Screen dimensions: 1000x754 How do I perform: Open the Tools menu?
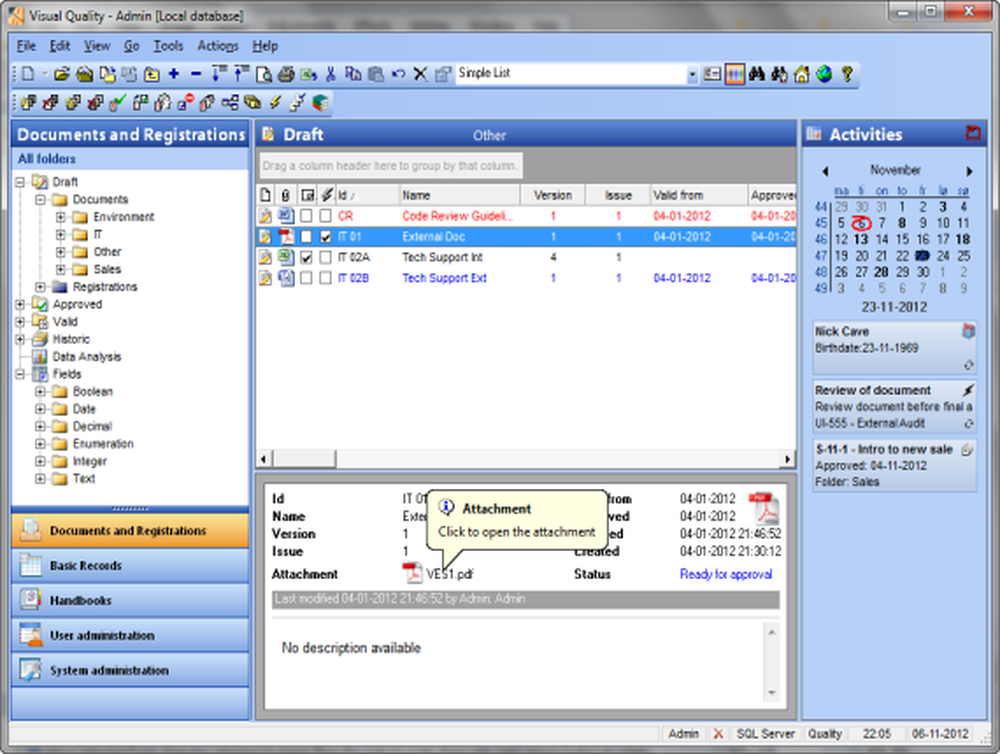[x=168, y=46]
